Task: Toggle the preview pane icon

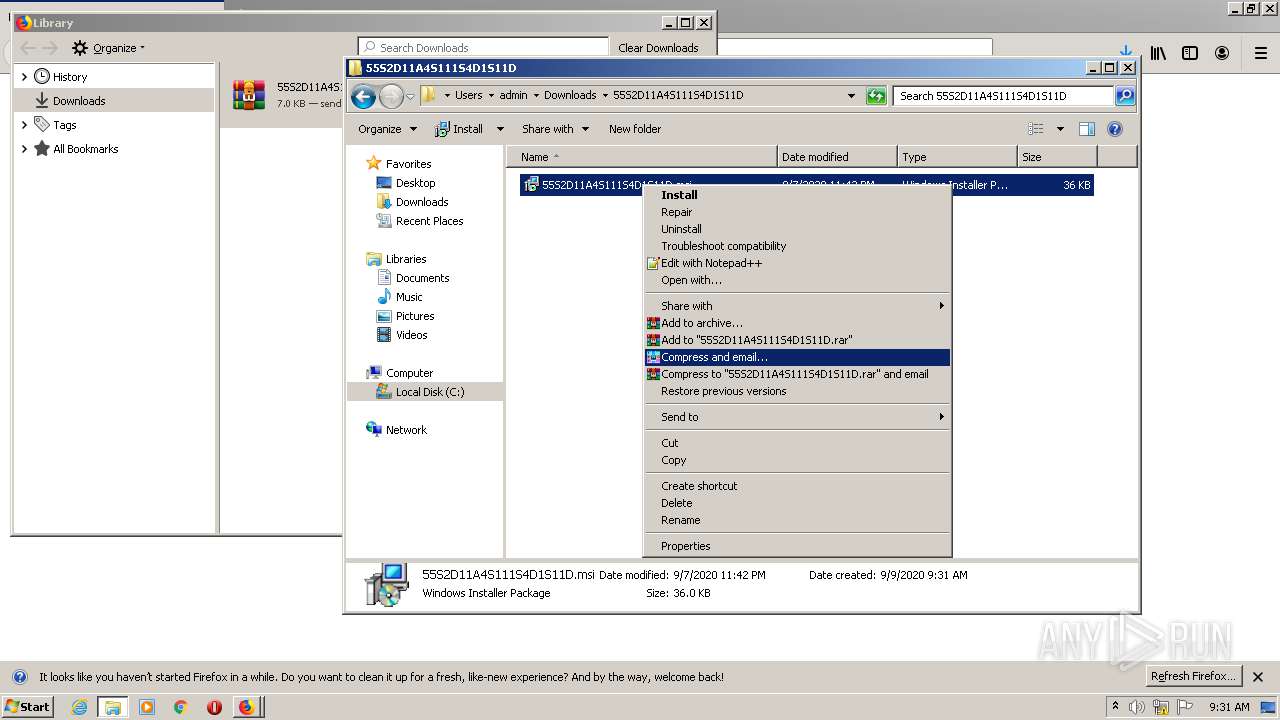Action: pyautogui.click(x=1087, y=129)
